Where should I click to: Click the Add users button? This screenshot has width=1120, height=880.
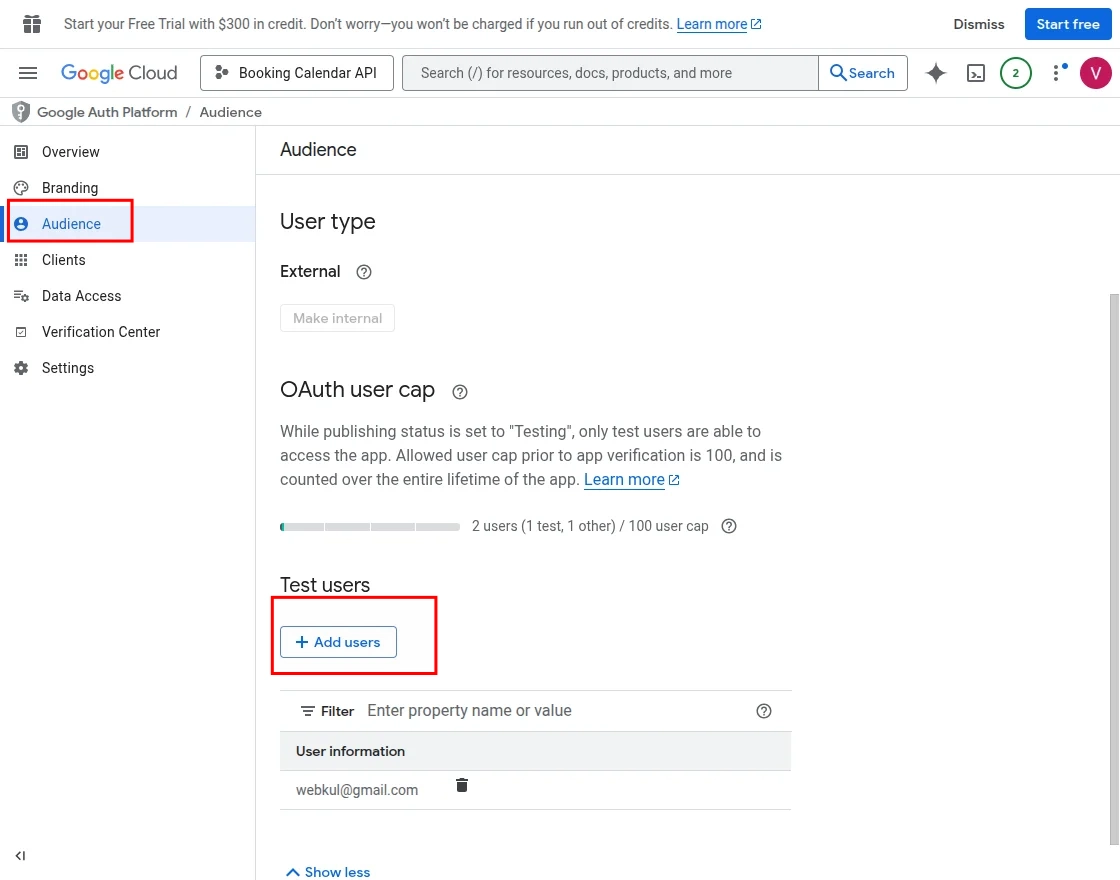coord(338,642)
